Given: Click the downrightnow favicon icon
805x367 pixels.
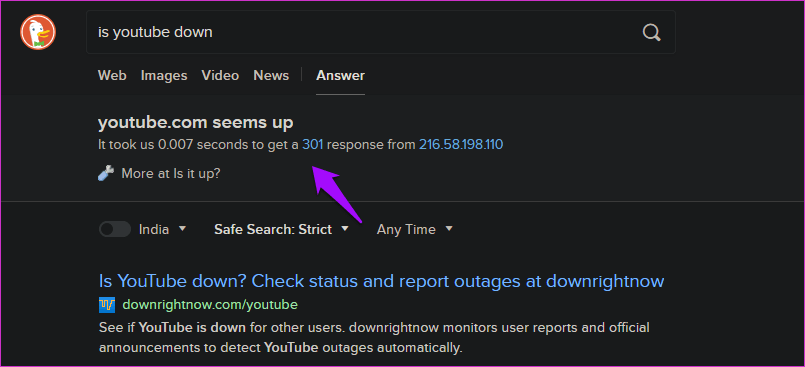Looking at the screenshot, I should [x=107, y=305].
